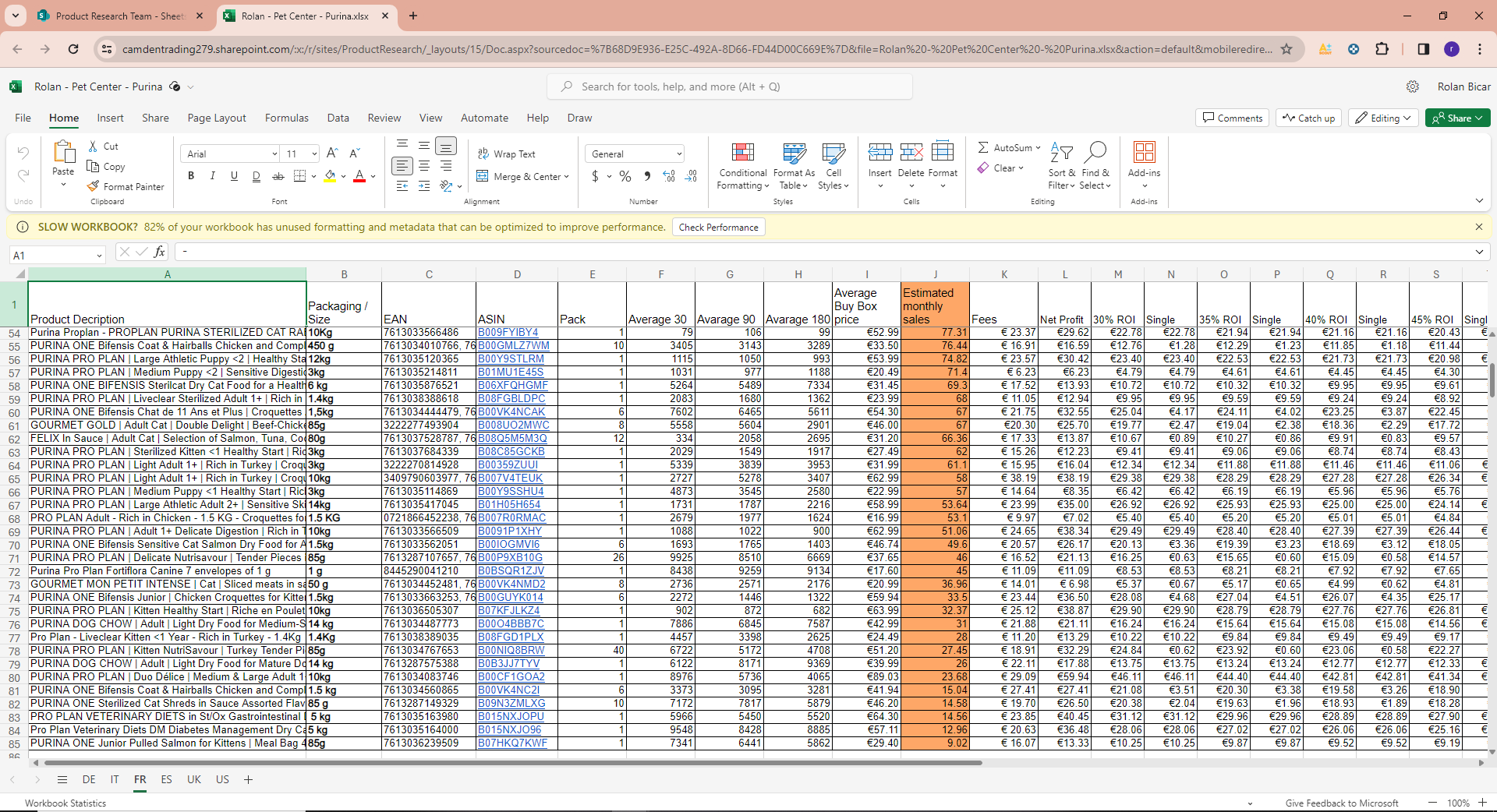Click the Search for tools search box

[729, 87]
